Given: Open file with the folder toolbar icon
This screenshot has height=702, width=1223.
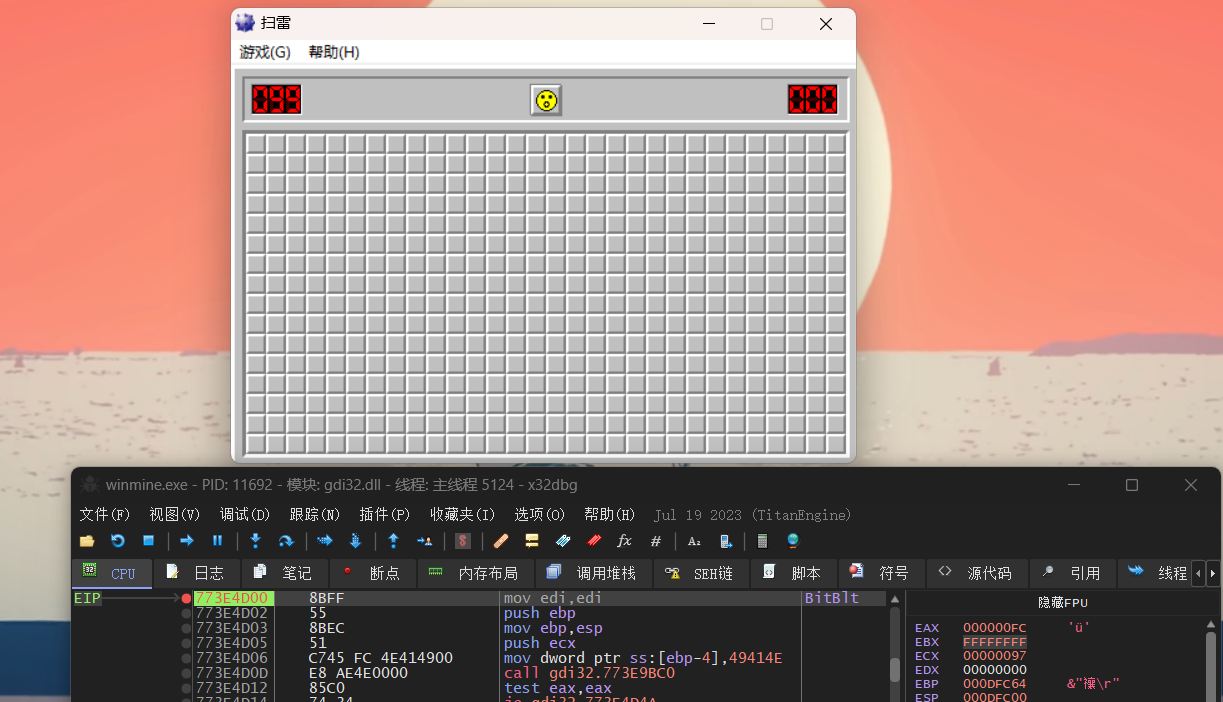Looking at the screenshot, I should pyautogui.click(x=87, y=541).
